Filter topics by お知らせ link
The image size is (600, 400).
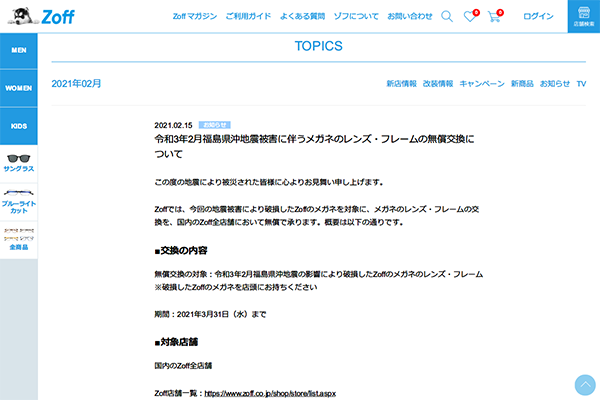pyautogui.click(x=554, y=84)
